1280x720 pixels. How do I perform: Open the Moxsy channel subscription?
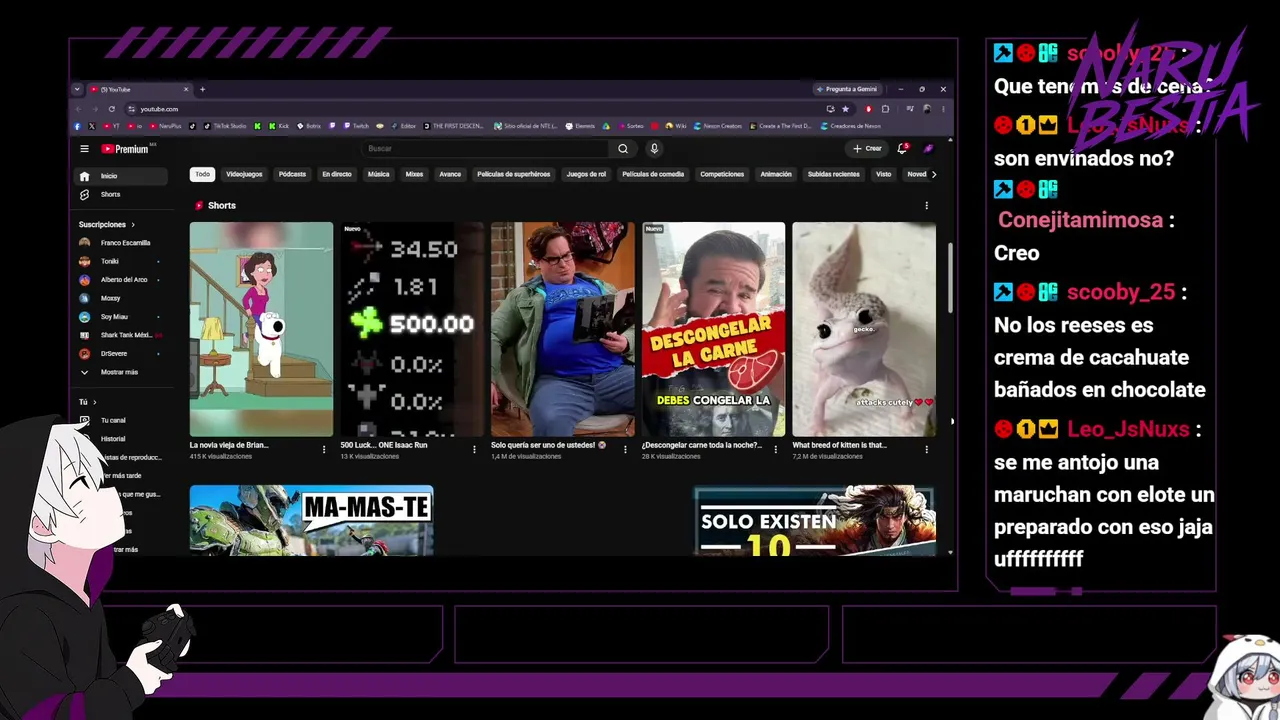click(122, 298)
